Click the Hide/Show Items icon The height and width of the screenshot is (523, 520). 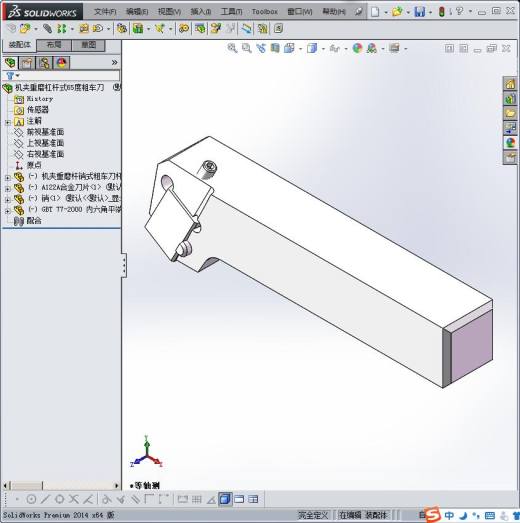(335, 49)
